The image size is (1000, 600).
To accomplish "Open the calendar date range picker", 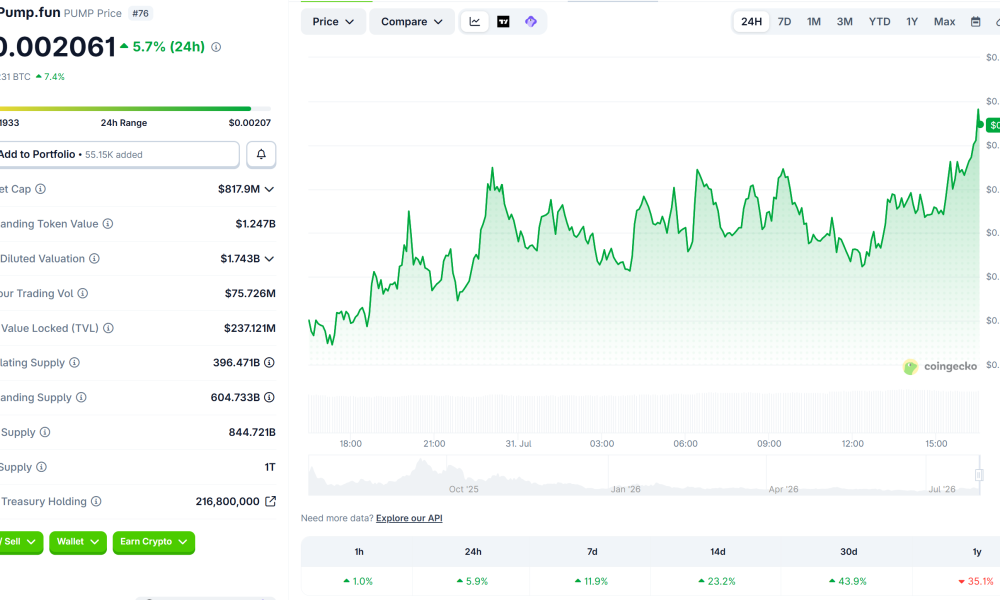I will point(975,22).
